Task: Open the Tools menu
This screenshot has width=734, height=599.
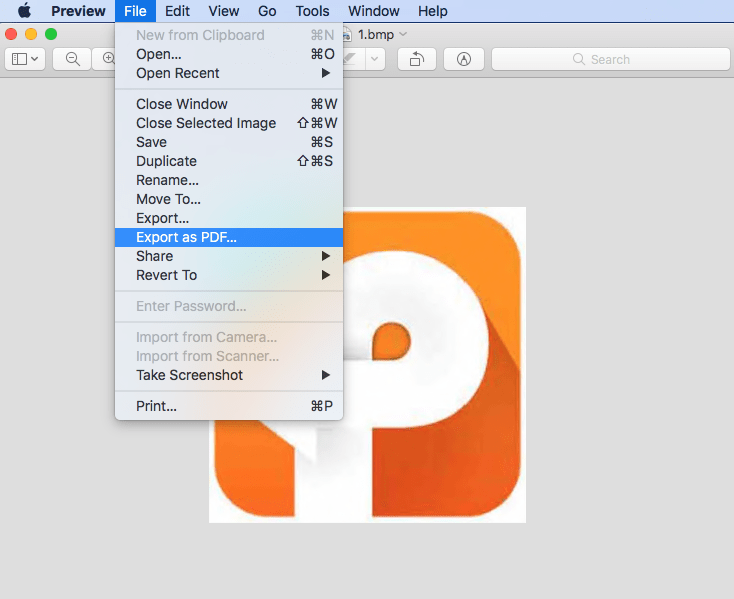Action: pos(312,11)
